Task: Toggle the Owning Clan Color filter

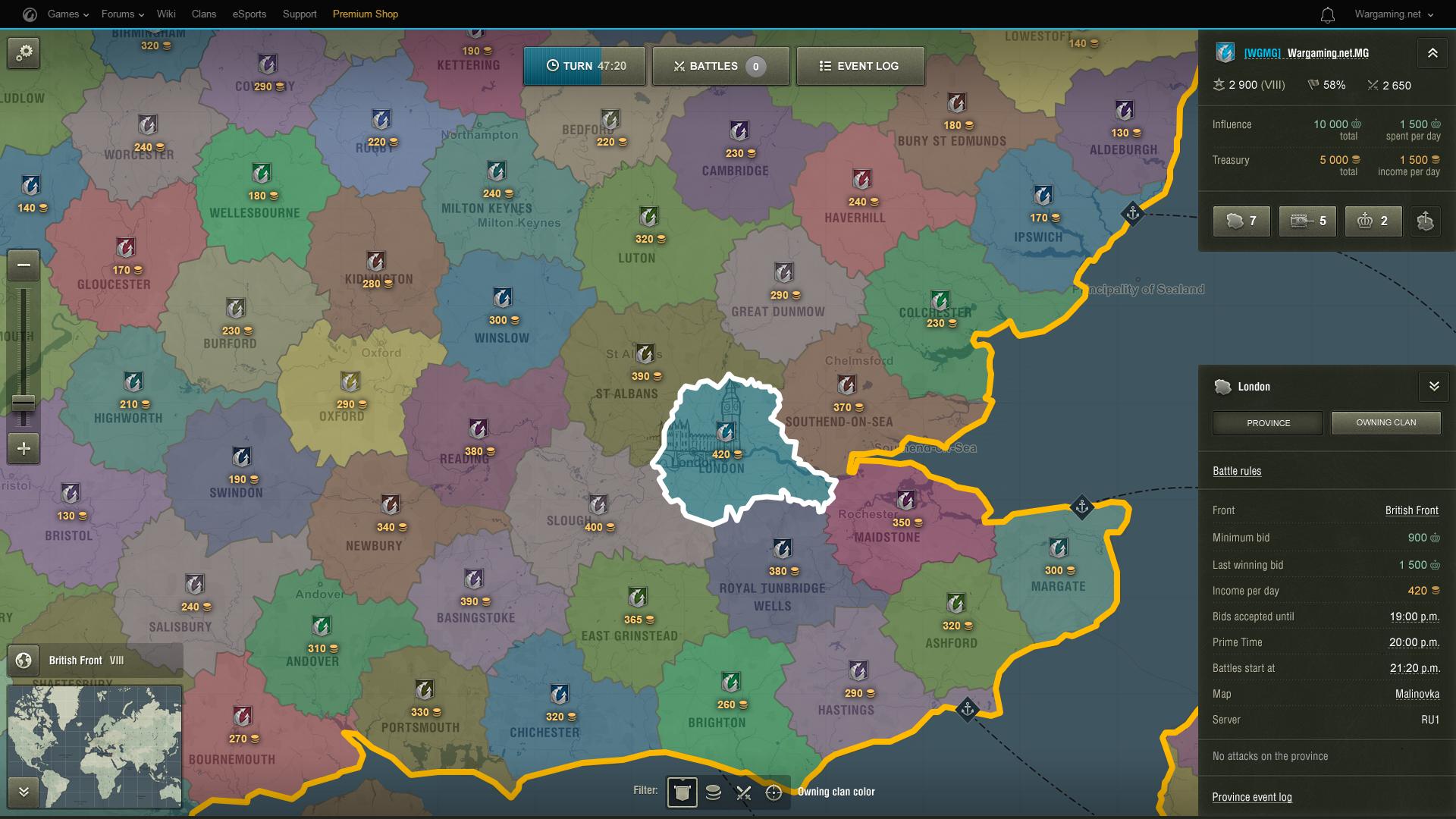Action: click(x=683, y=791)
